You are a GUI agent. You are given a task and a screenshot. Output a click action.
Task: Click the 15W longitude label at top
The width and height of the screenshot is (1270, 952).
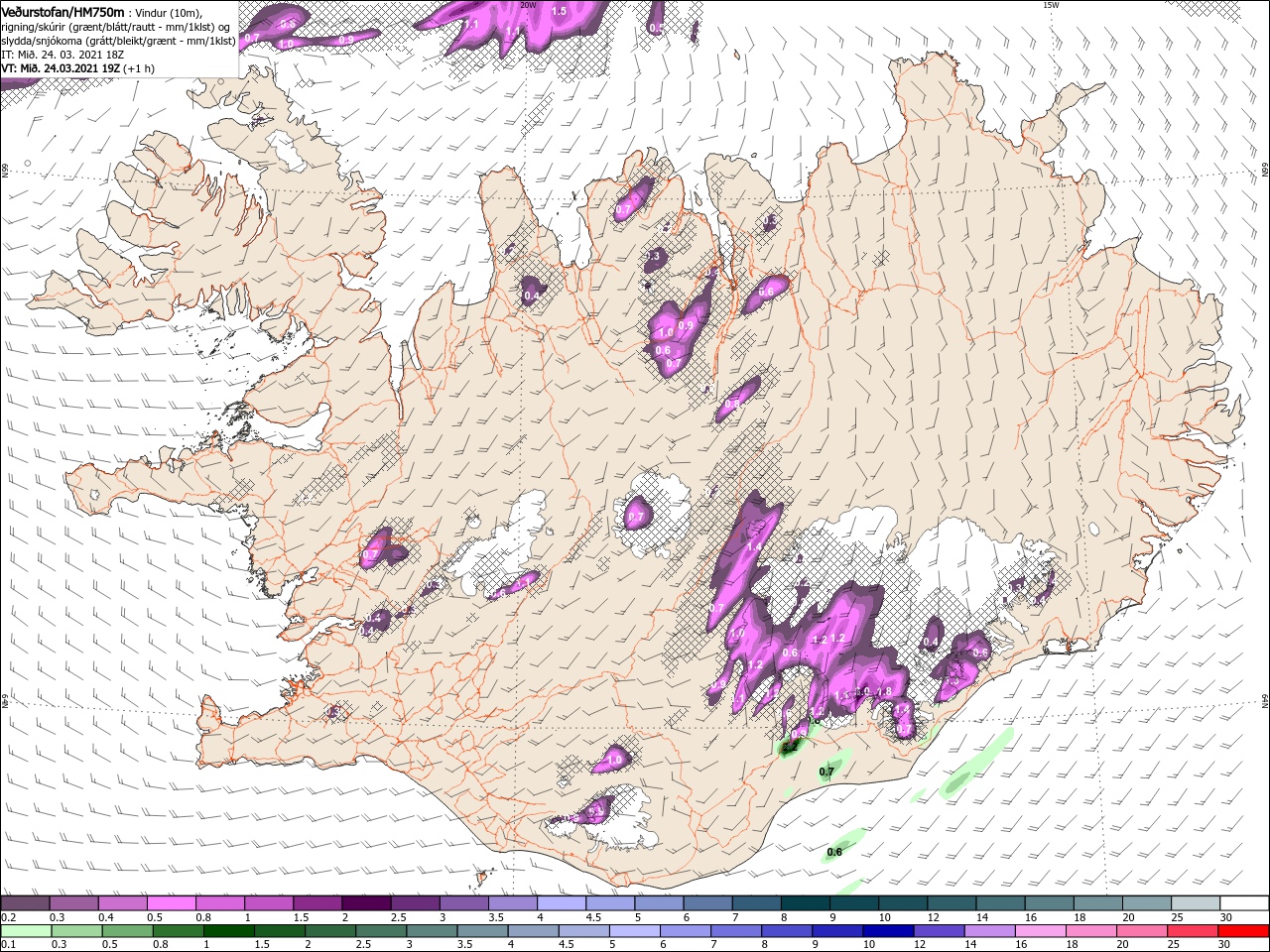tap(1051, 5)
